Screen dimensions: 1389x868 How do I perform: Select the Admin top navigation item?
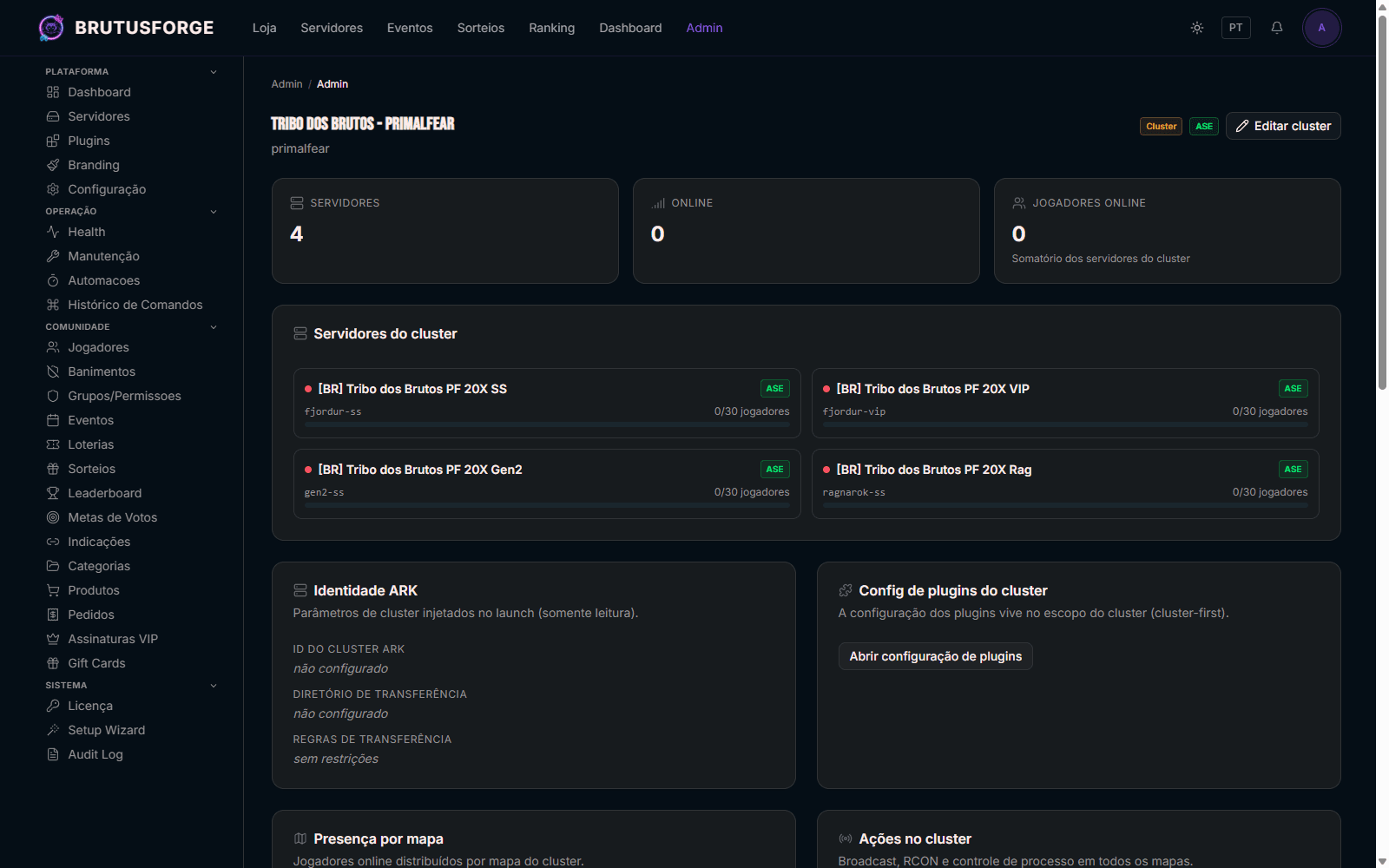704,28
